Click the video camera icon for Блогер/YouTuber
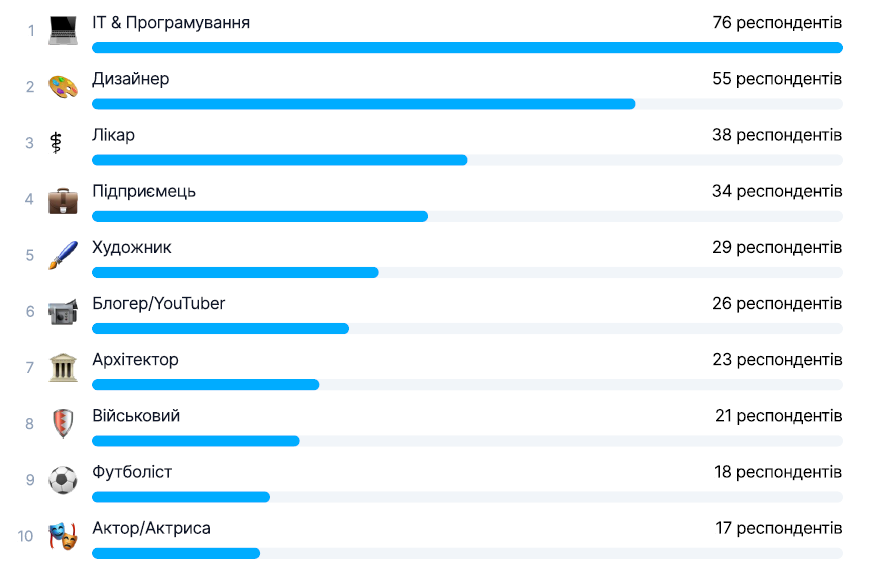The height and width of the screenshot is (574, 876). click(63, 312)
